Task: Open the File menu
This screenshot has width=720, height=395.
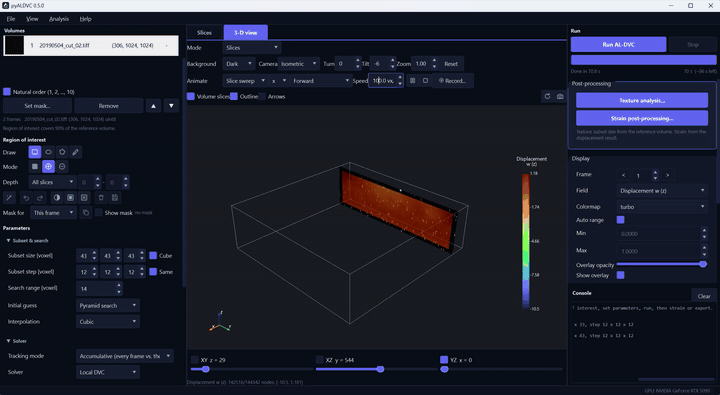Action: (11, 19)
